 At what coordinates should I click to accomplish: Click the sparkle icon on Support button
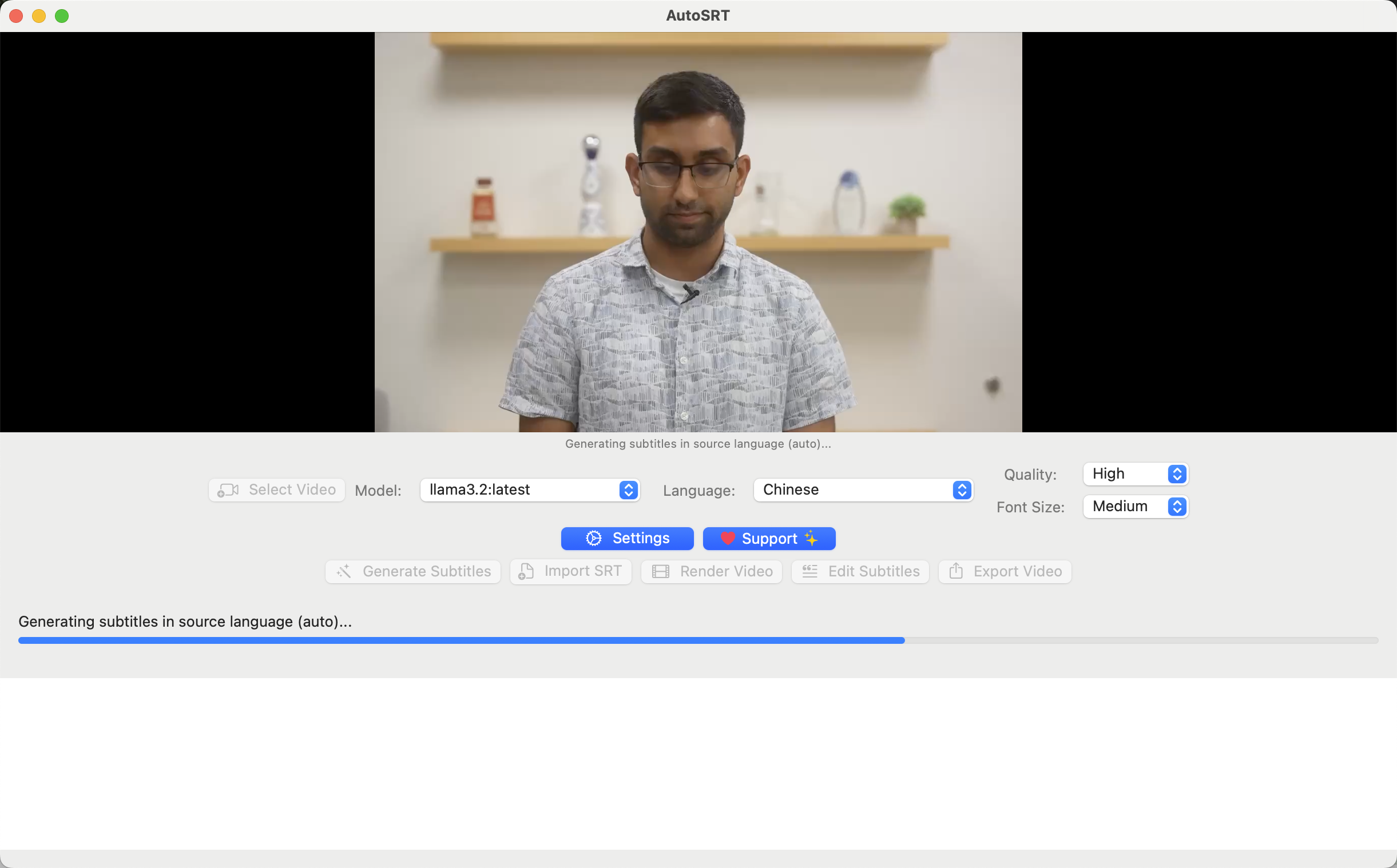811,539
